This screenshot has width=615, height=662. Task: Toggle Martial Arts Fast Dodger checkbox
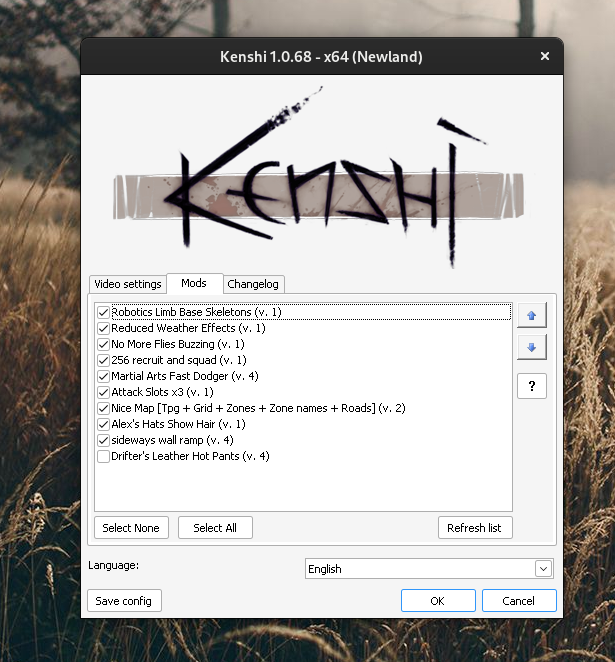(x=103, y=376)
